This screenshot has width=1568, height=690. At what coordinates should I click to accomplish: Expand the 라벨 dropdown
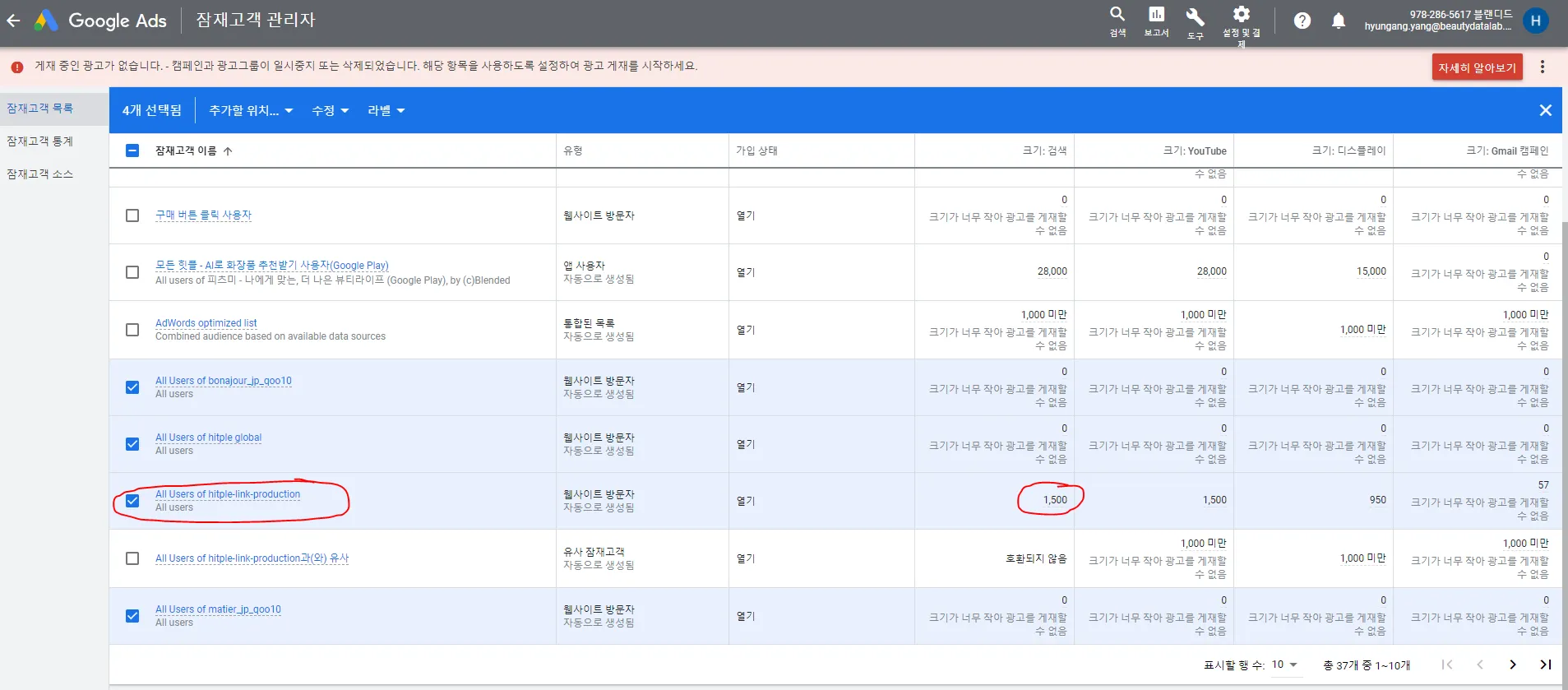[x=386, y=110]
